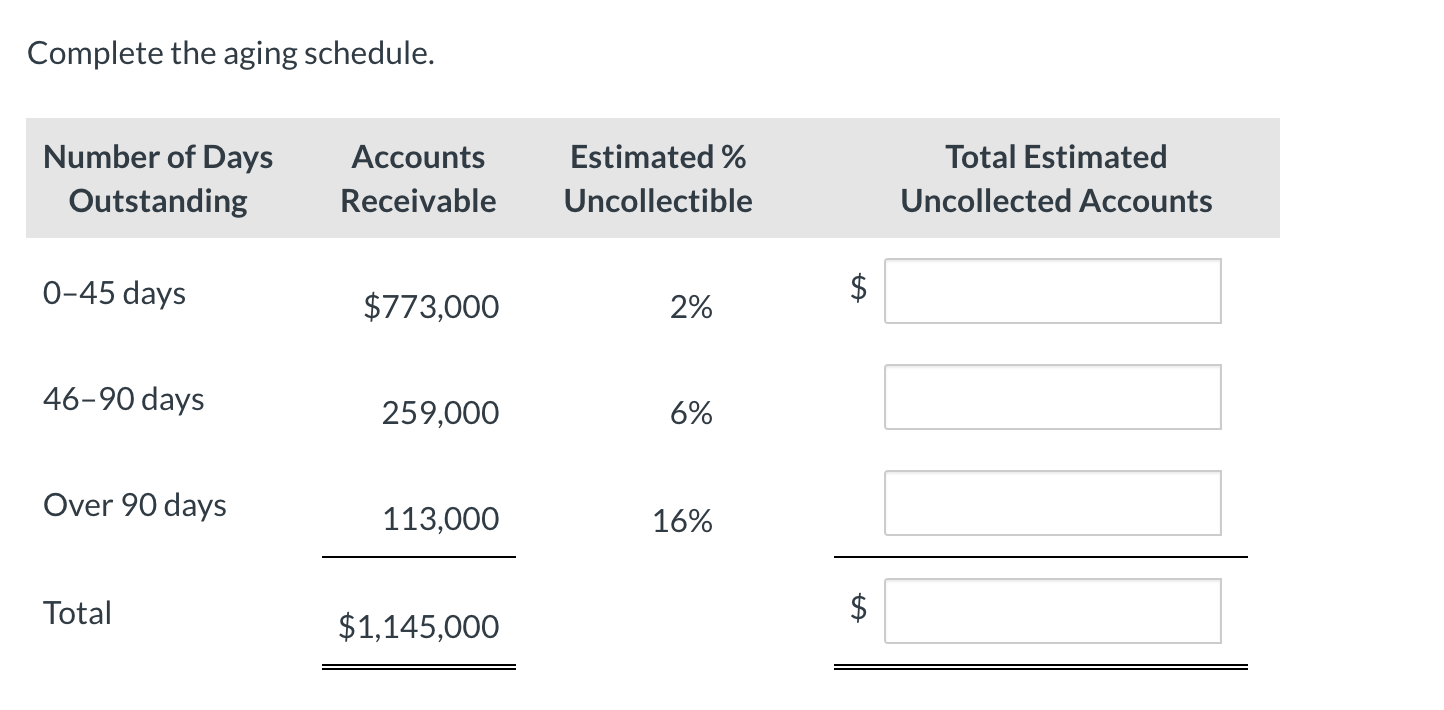Click the 'Estimated % Uncollectible' column header
Viewport: 1444px width, 710px height.
click(x=658, y=178)
